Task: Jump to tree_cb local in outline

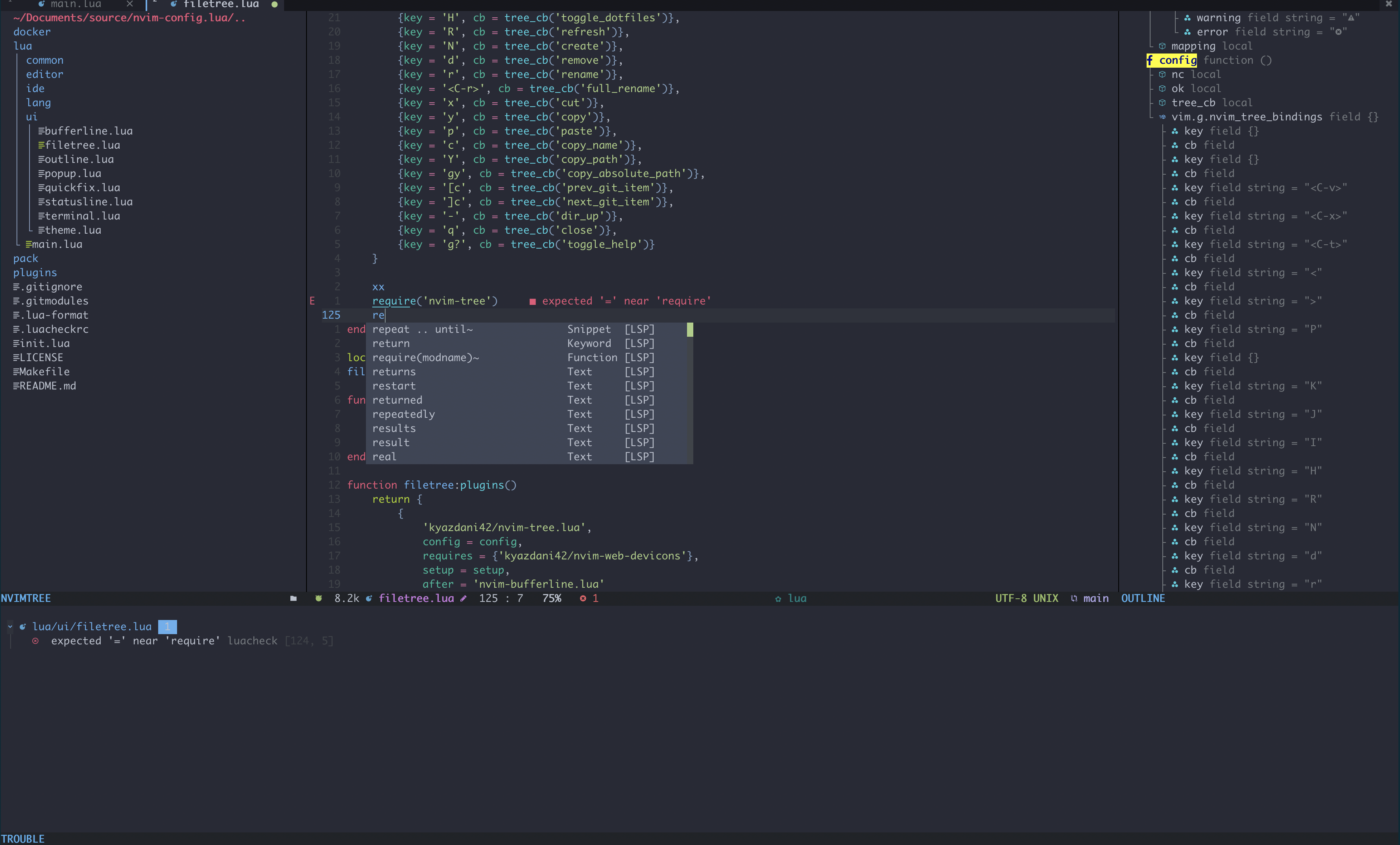Action: click(1212, 103)
